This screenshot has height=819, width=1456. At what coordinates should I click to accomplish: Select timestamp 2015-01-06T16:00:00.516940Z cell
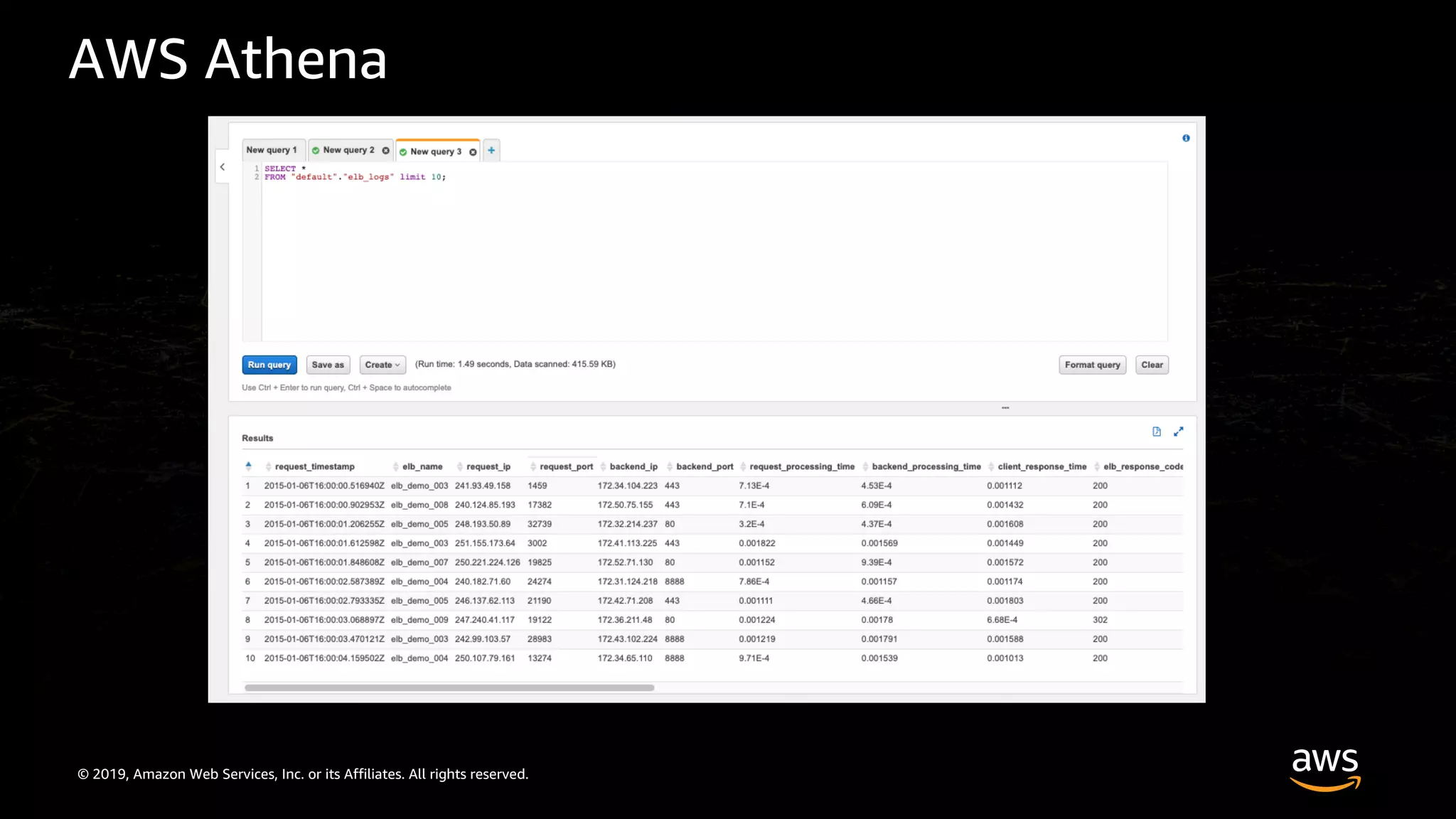(324, 486)
